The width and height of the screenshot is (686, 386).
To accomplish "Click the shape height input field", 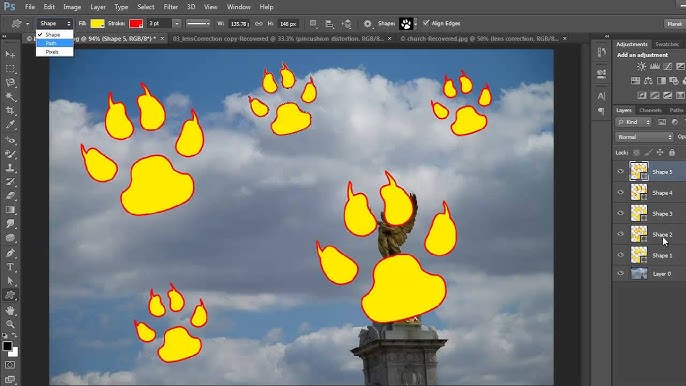I will click(x=288, y=24).
